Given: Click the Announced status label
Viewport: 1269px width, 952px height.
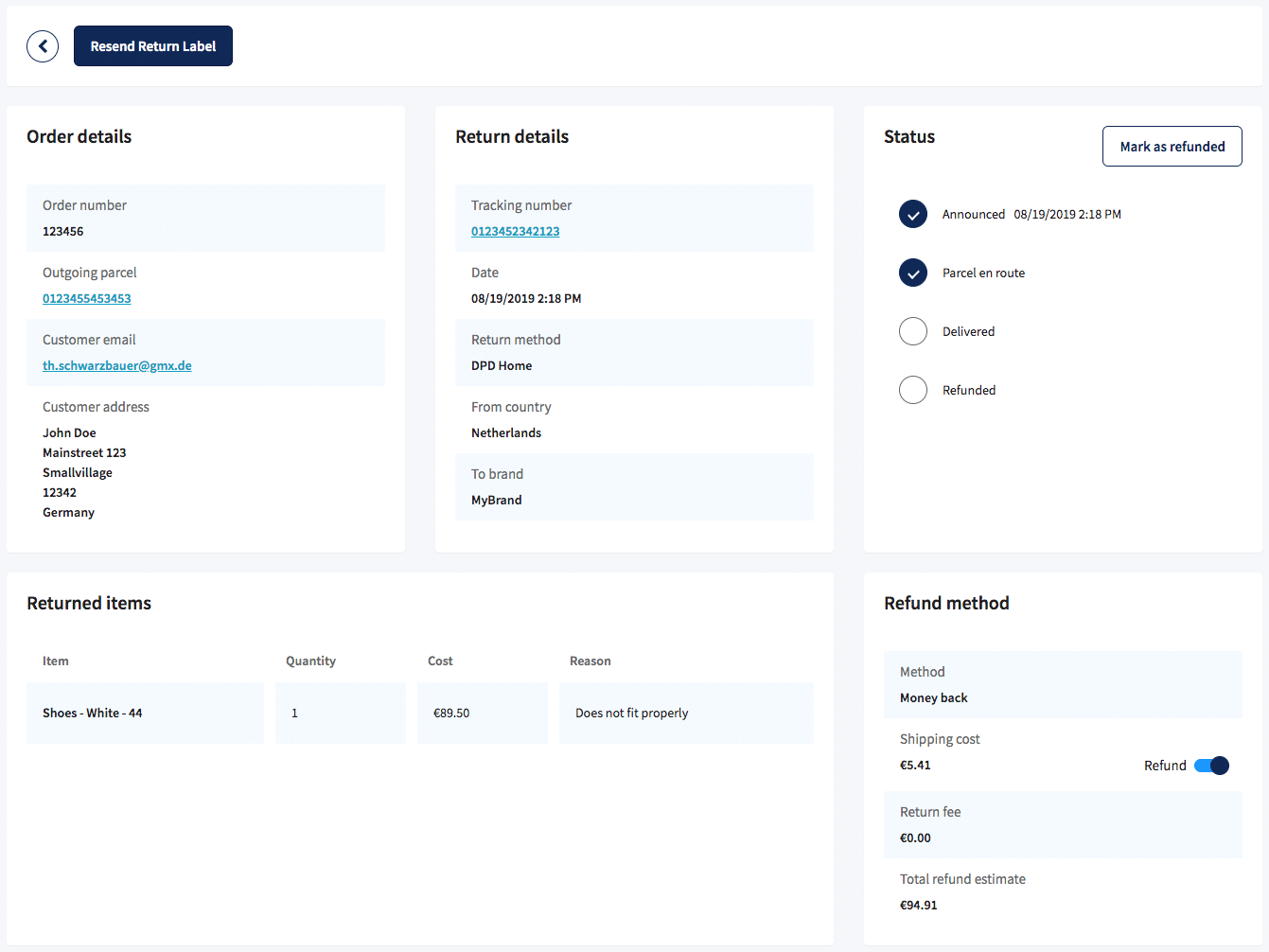Looking at the screenshot, I should coord(974,215).
